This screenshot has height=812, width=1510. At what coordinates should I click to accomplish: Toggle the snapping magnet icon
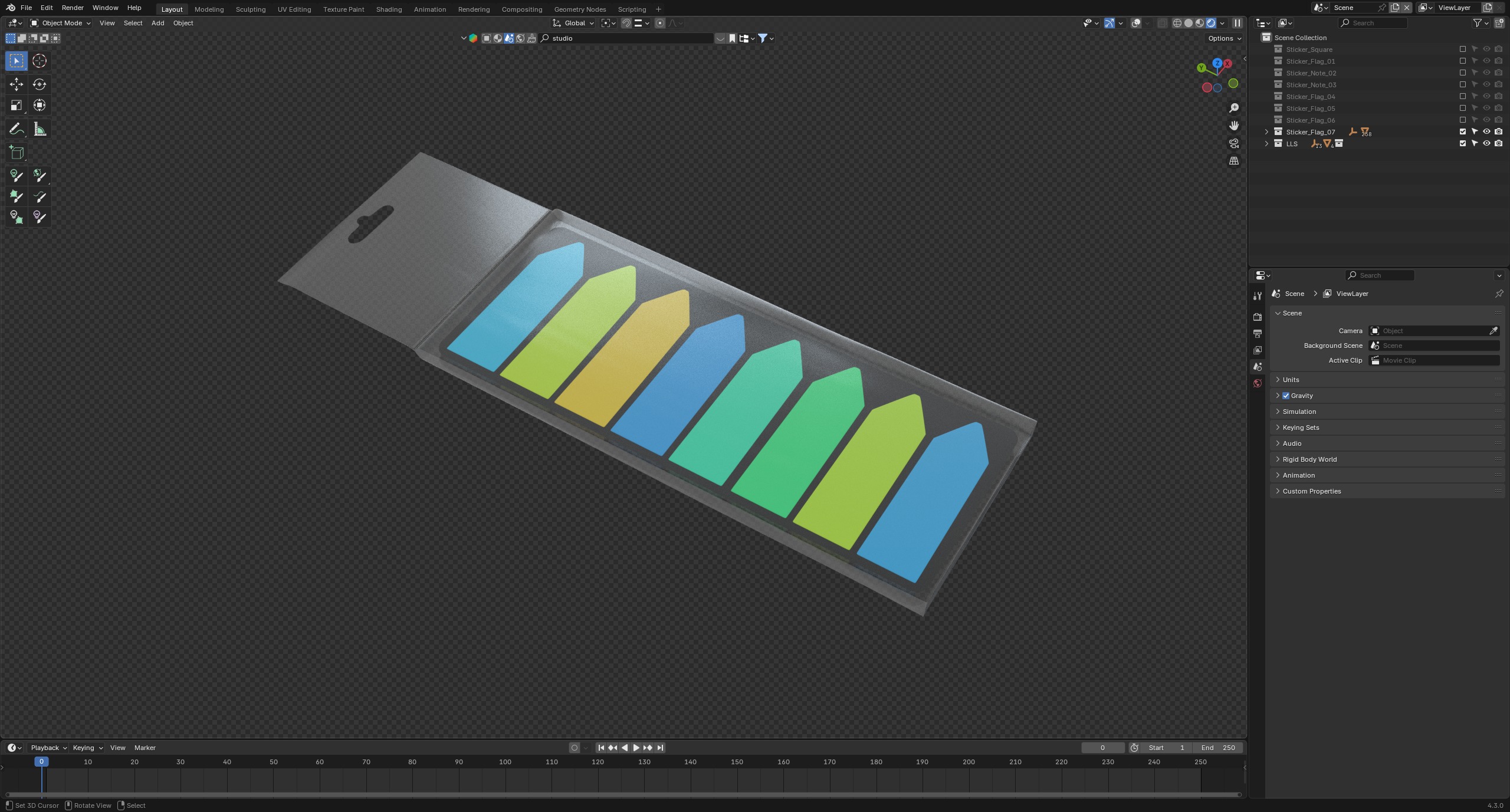tap(626, 23)
